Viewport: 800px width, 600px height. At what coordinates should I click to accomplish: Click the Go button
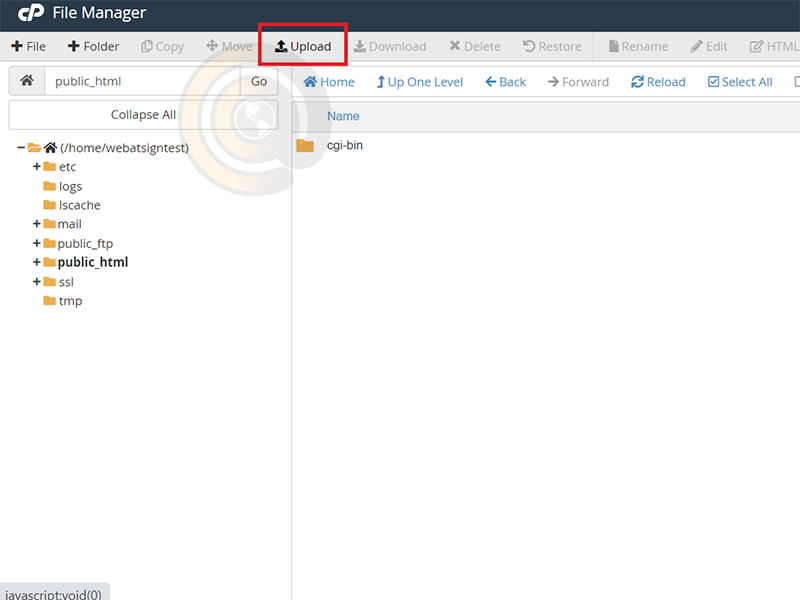[x=259, y=81]
